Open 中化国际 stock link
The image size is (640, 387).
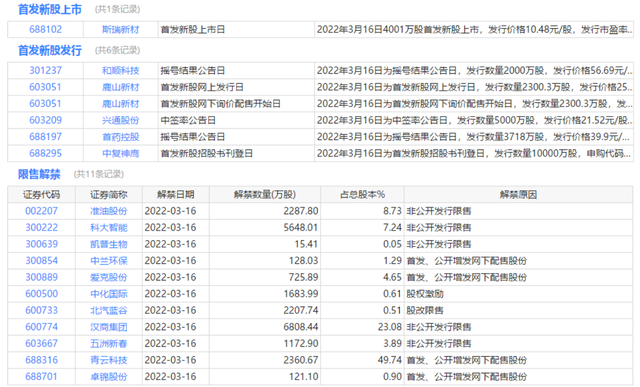pyautogui.click(x=109, y=294)
